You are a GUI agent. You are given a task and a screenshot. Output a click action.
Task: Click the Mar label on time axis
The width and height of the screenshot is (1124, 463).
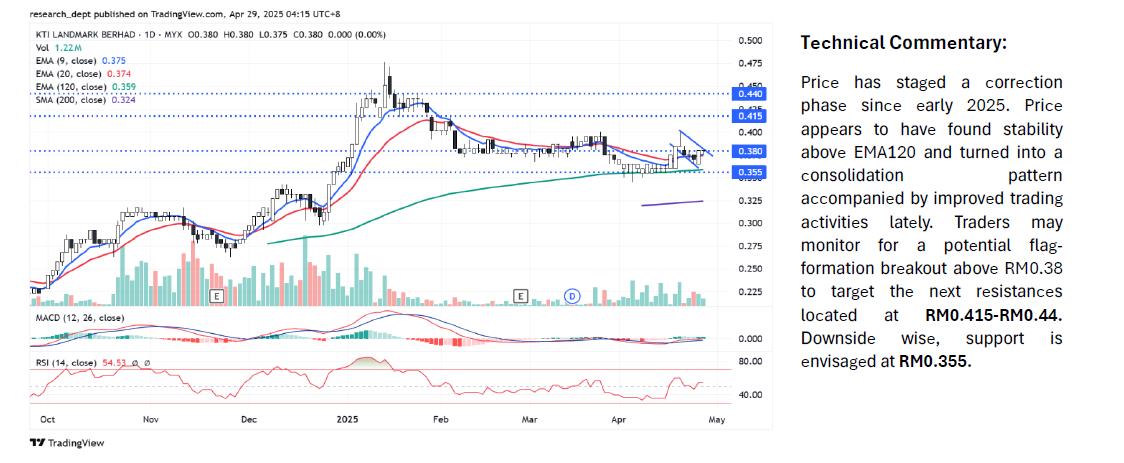coord(530,419)
